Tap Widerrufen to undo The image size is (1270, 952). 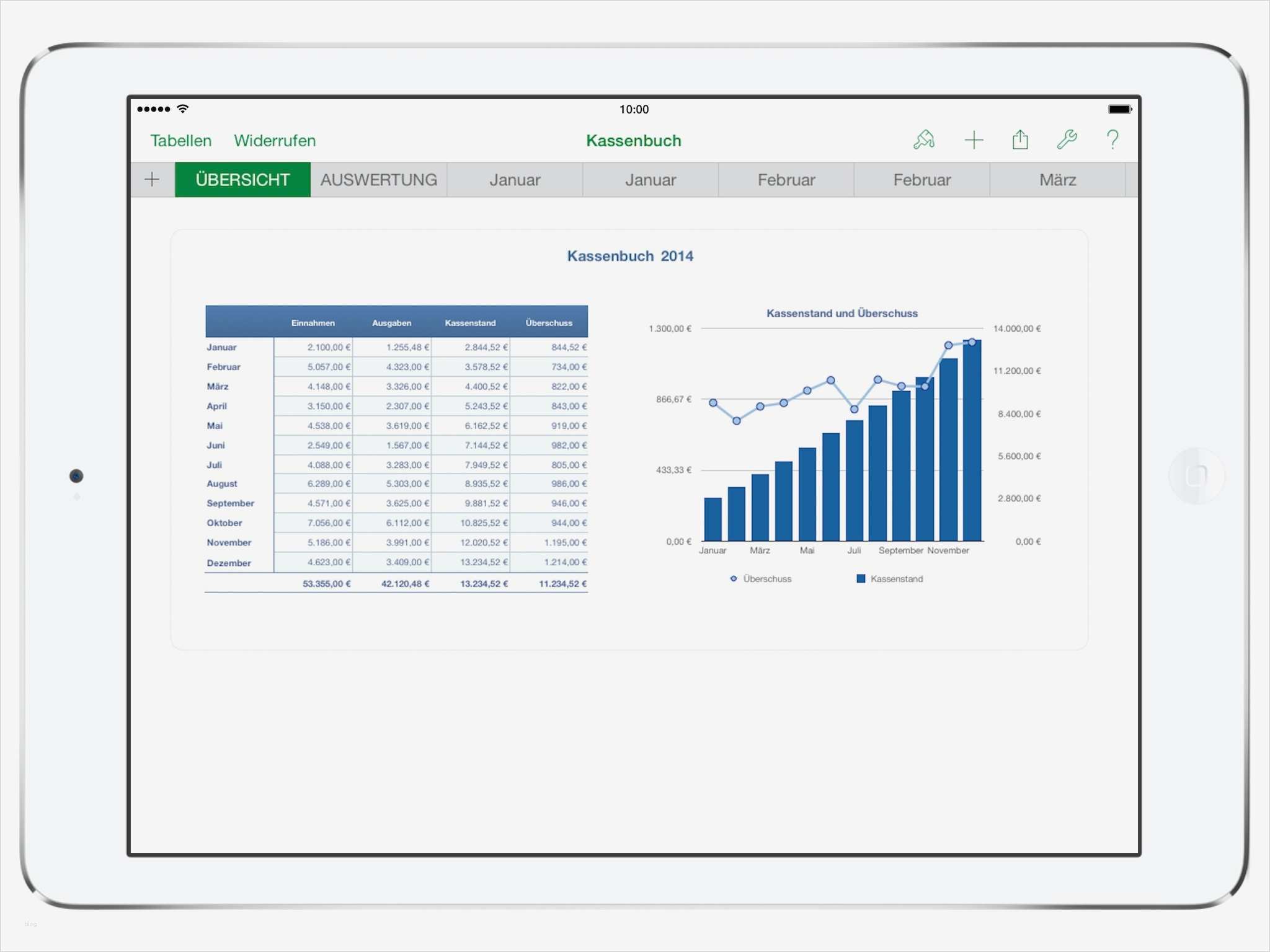click(275, 141)
